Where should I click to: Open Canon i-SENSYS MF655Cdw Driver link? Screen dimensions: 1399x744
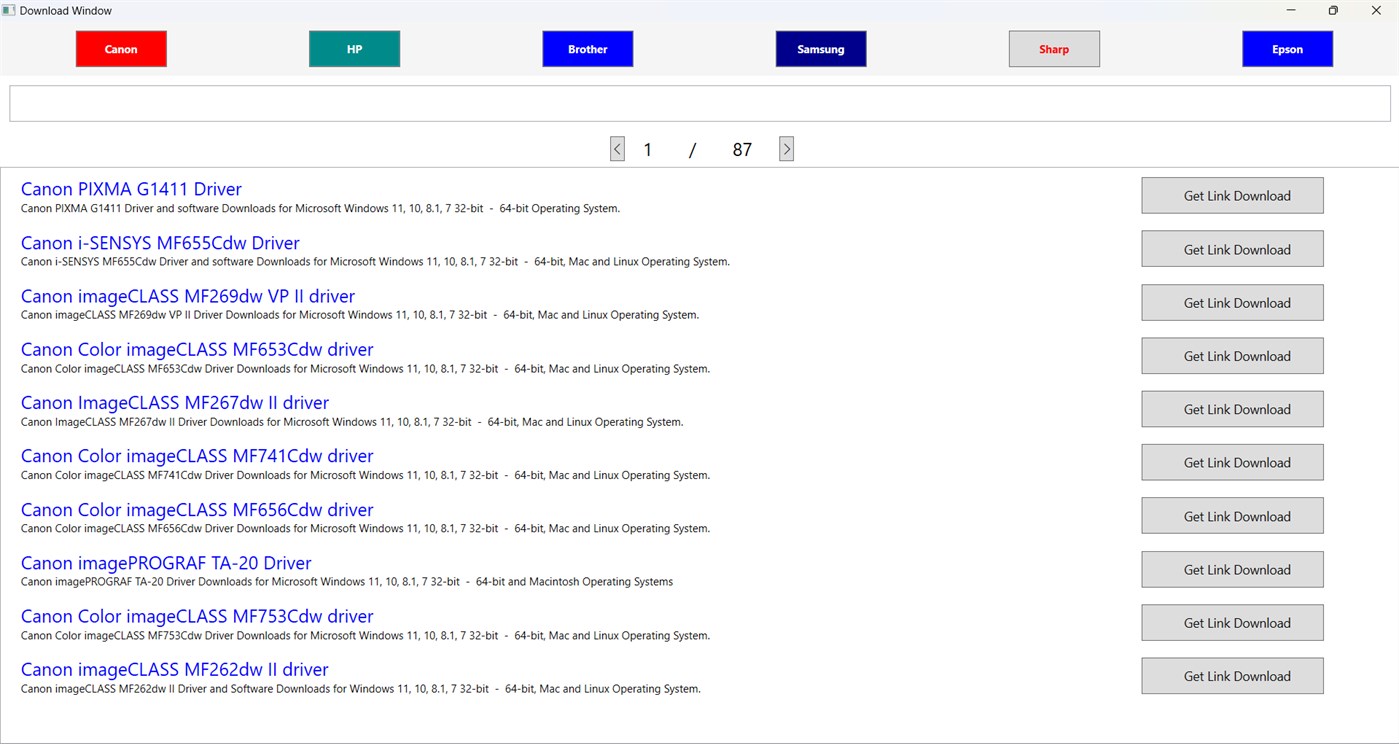(x=160, y=243)
